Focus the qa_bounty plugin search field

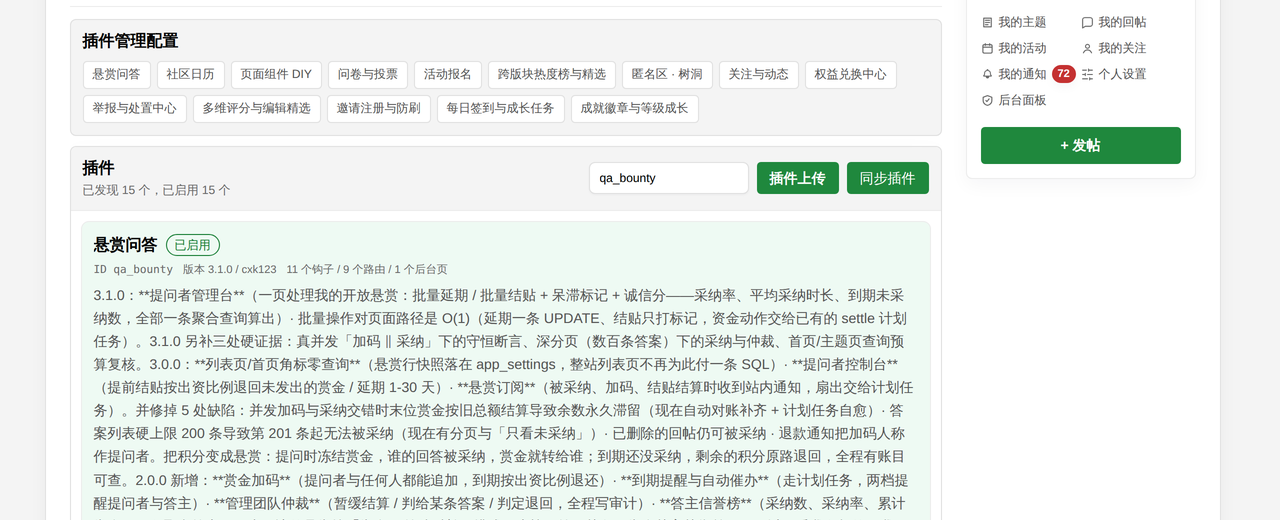pos(668,178)
